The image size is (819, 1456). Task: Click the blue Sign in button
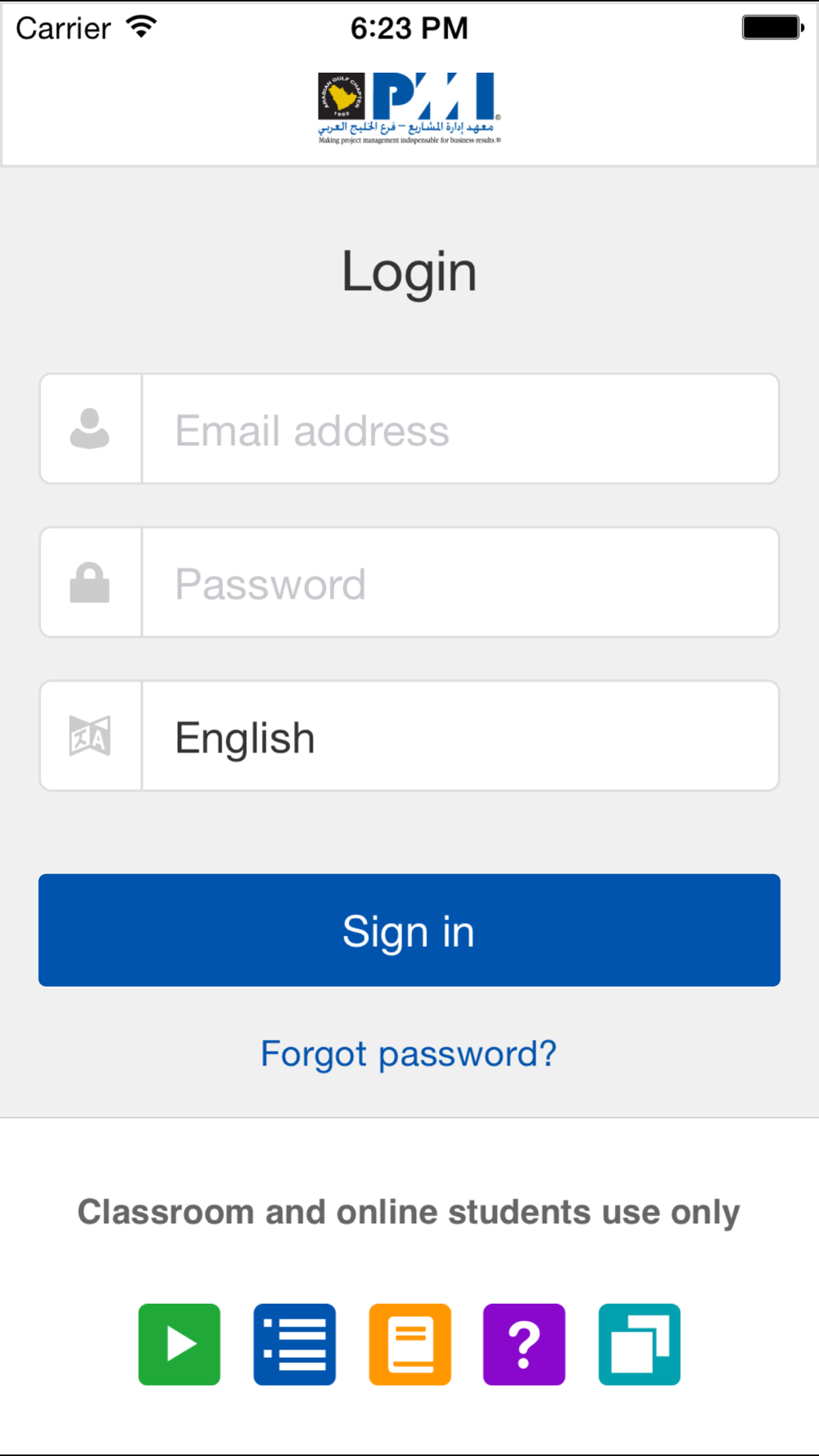click(409, 929)
